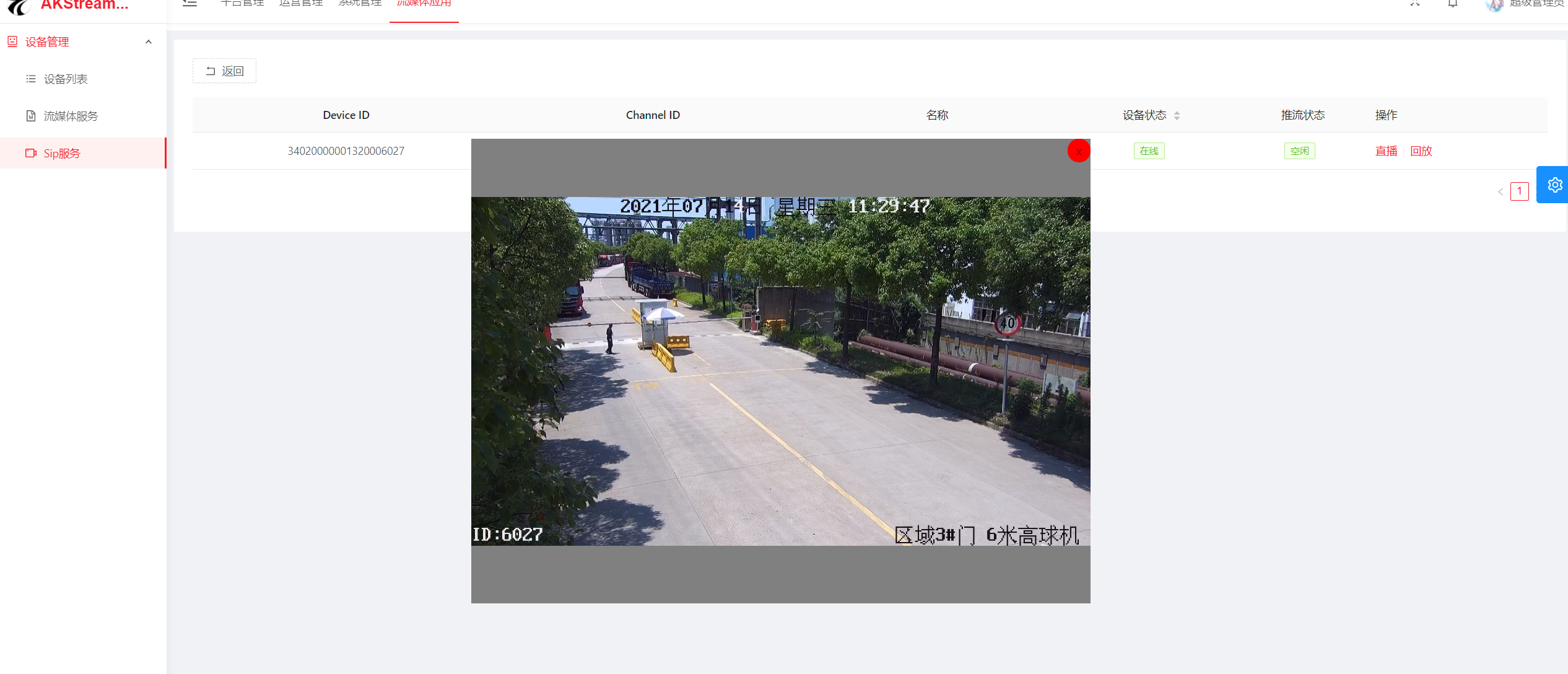Open 设备列表 in the sidebar

pyautogui.click(x=66, y=79)
